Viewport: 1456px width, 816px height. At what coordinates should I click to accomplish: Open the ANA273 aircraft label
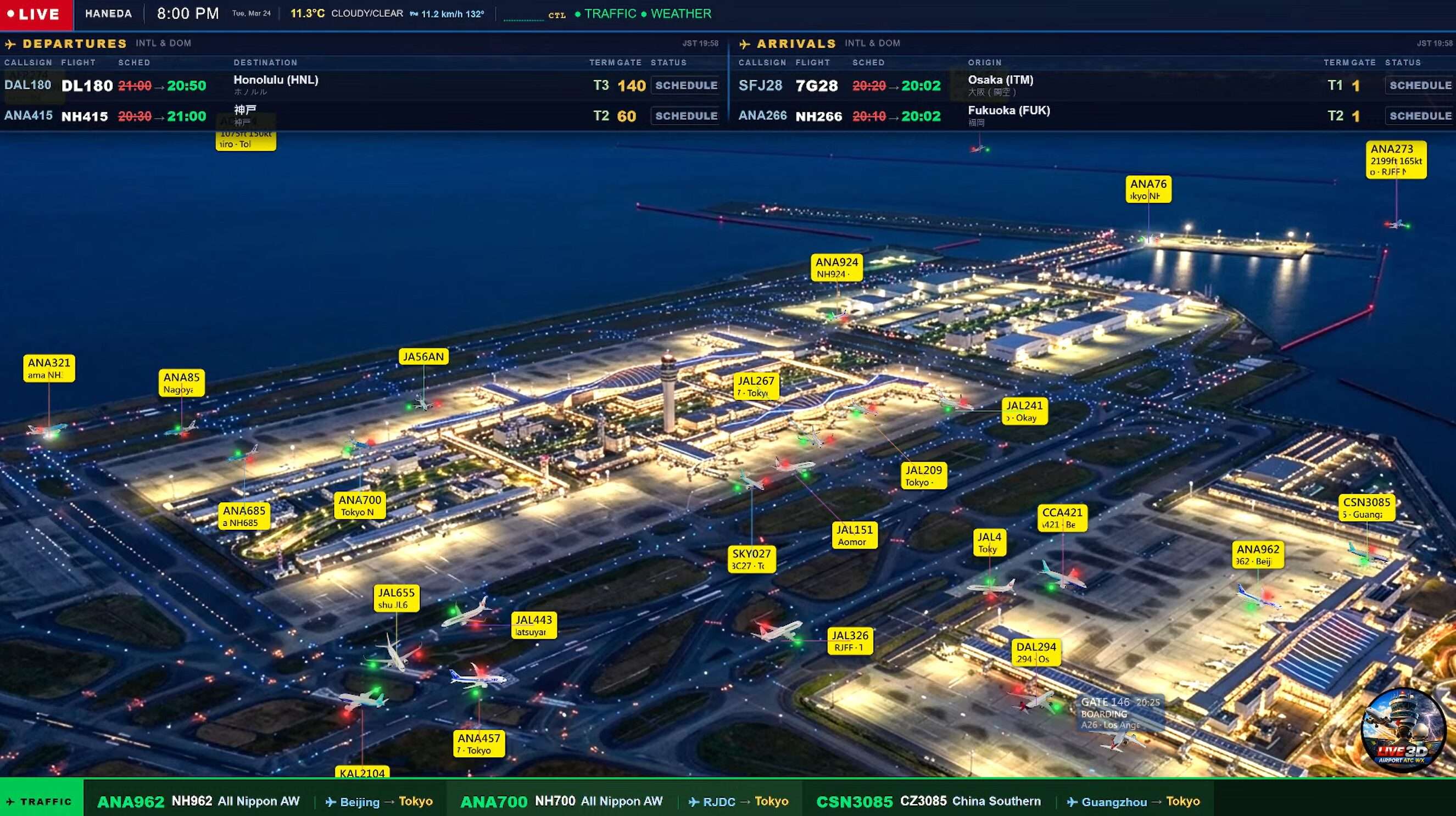(x=1396, y=160)
